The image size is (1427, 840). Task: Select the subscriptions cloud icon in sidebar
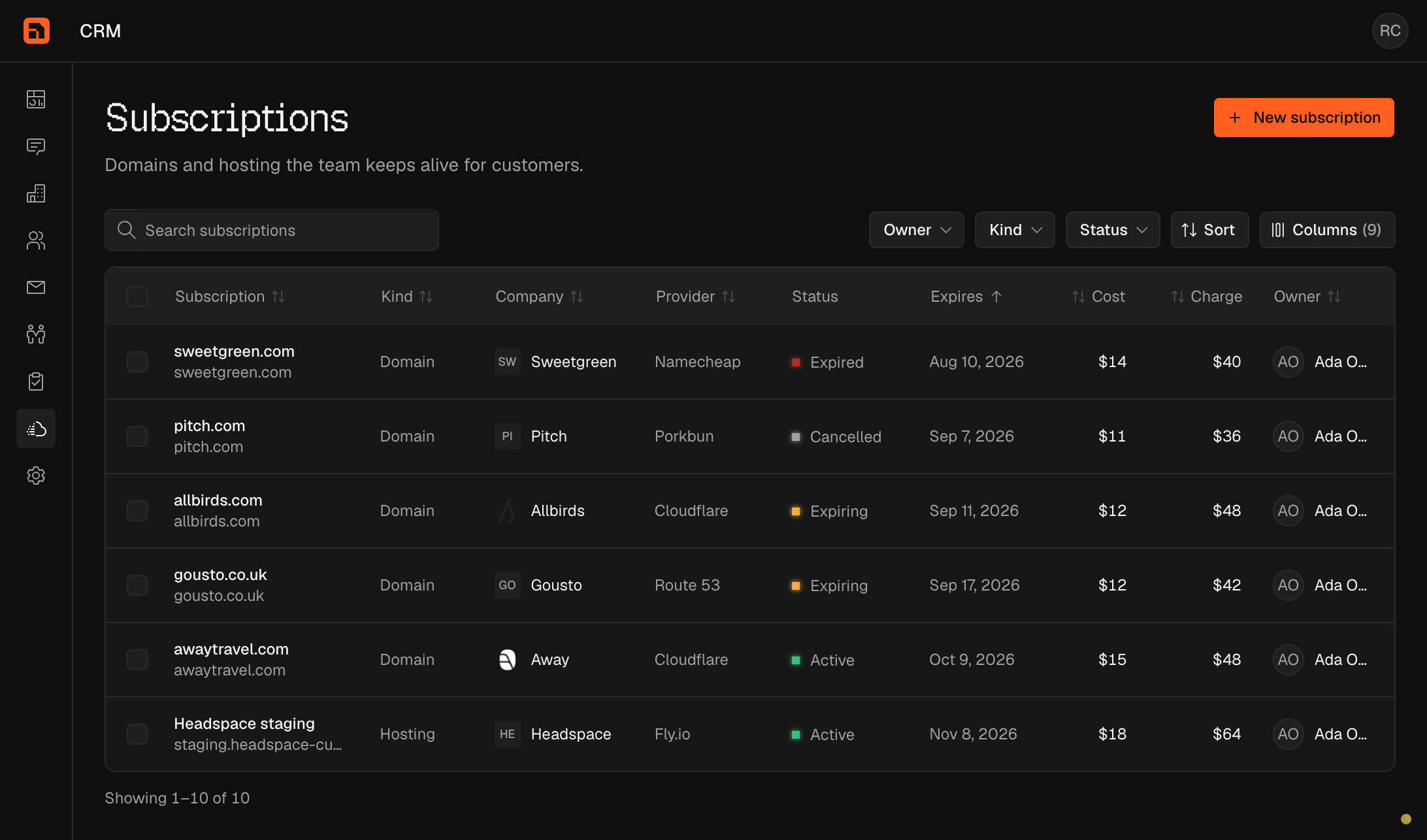pos(36,428)
